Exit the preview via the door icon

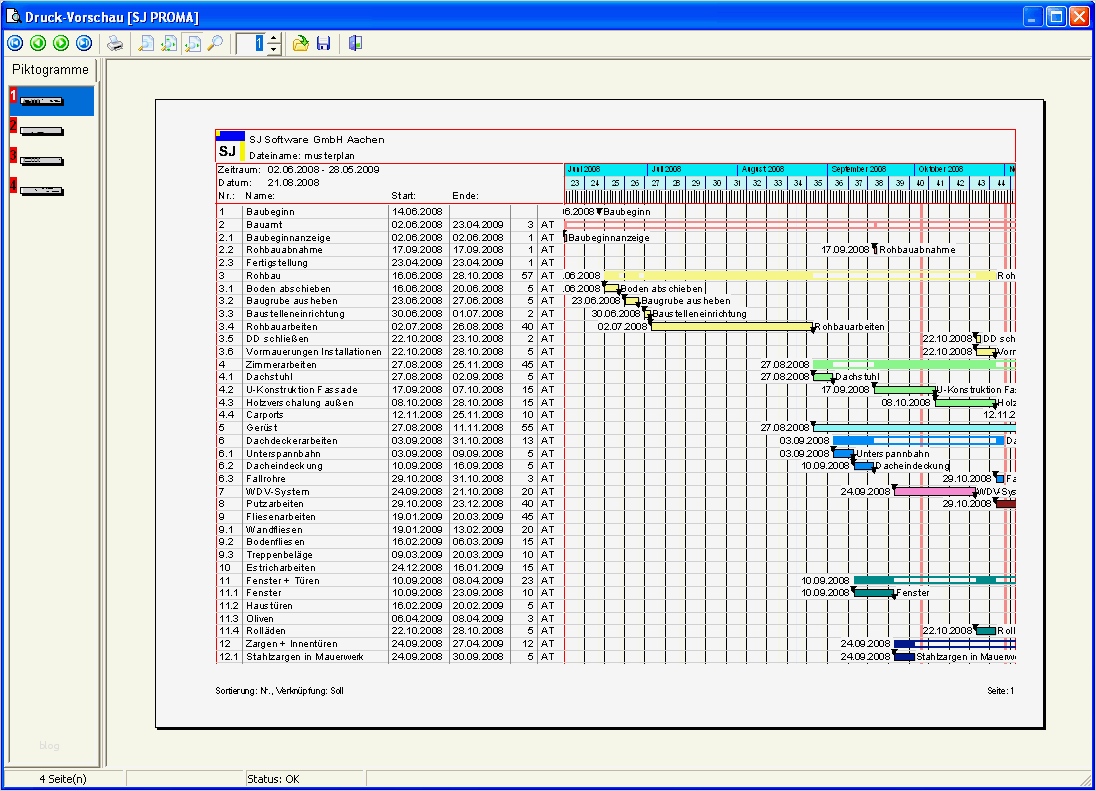coord(354,43)
